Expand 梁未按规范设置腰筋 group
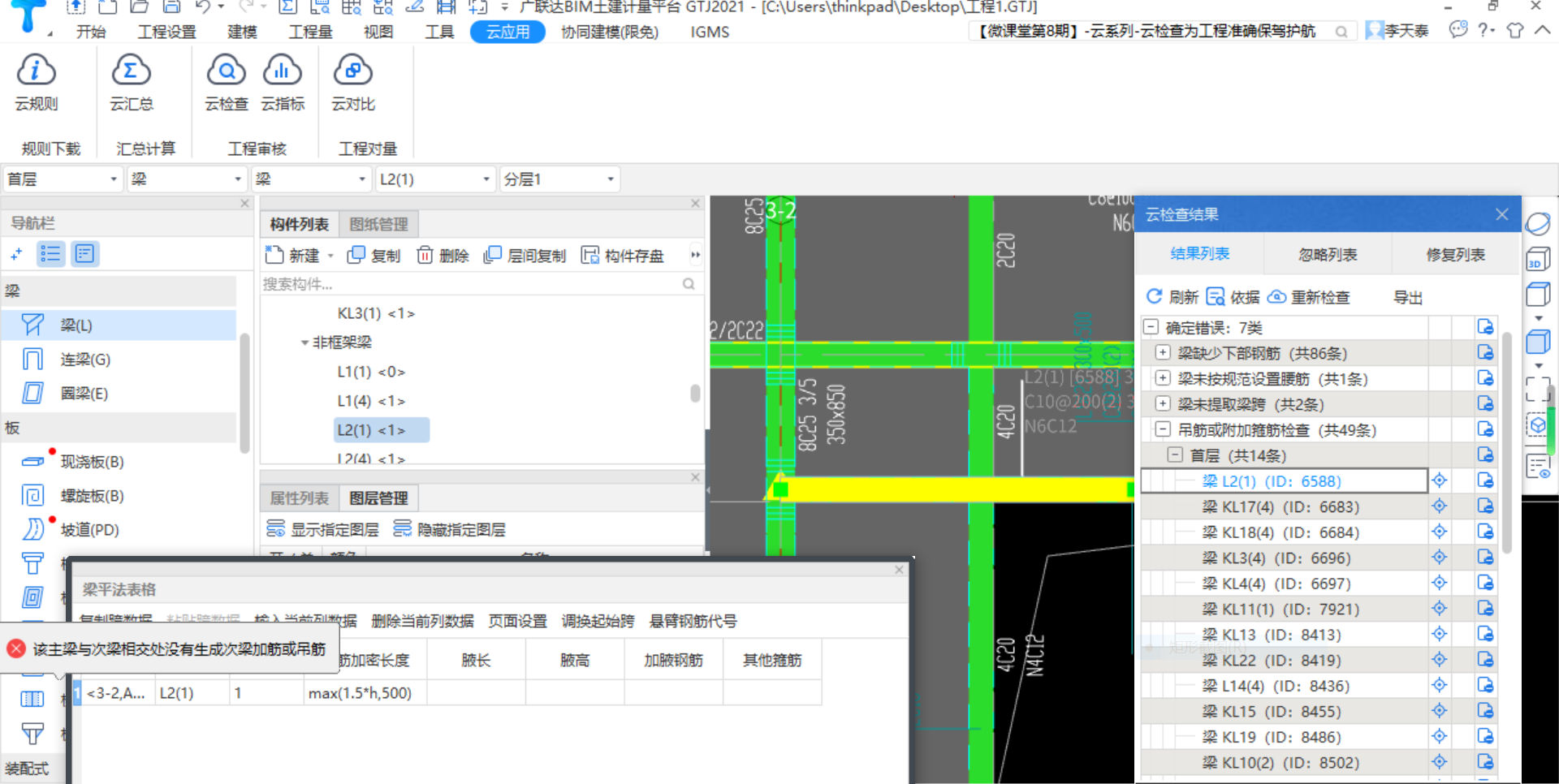The width and height of the screenshot is (1559, 784). pos(1163,378)
